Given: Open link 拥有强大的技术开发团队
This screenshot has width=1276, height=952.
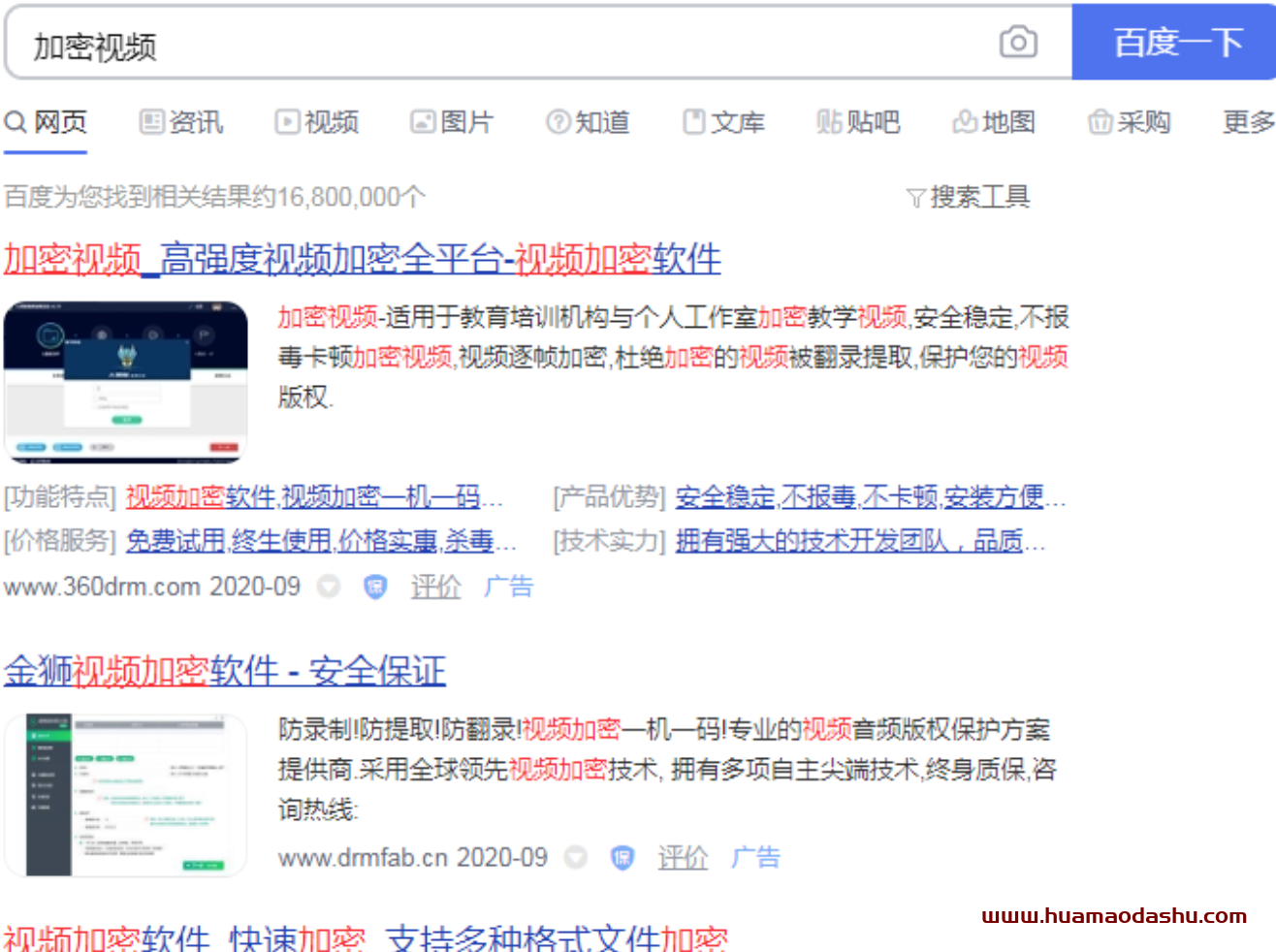Looking at the screenshot, I should click(x=859, y=540).
